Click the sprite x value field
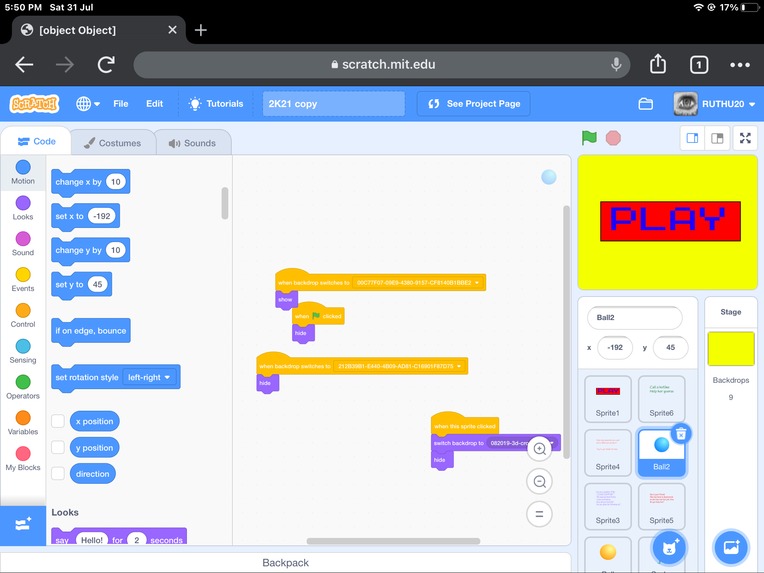The image size is (764, 573). (x=615, y=347)
